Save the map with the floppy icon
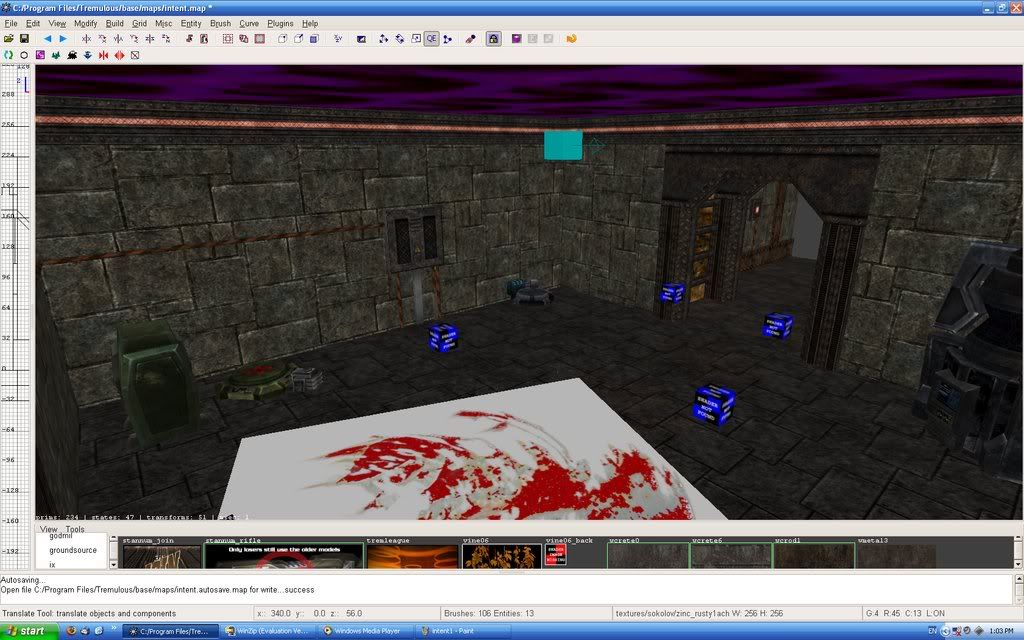This screenshot has height=640, width=1024. tap(24, 39)
